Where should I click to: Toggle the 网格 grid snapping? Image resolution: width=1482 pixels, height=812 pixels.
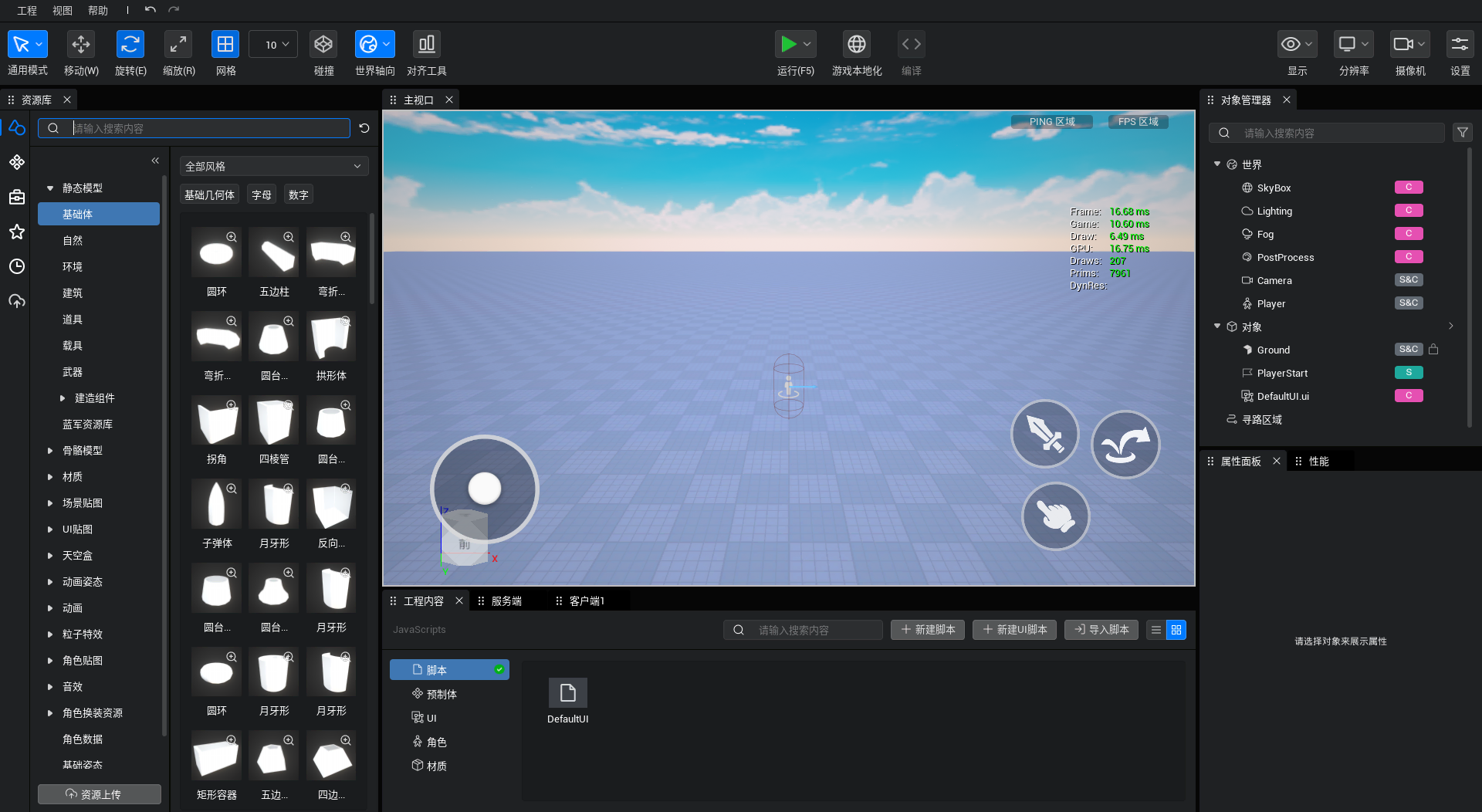tap(225, 45)
